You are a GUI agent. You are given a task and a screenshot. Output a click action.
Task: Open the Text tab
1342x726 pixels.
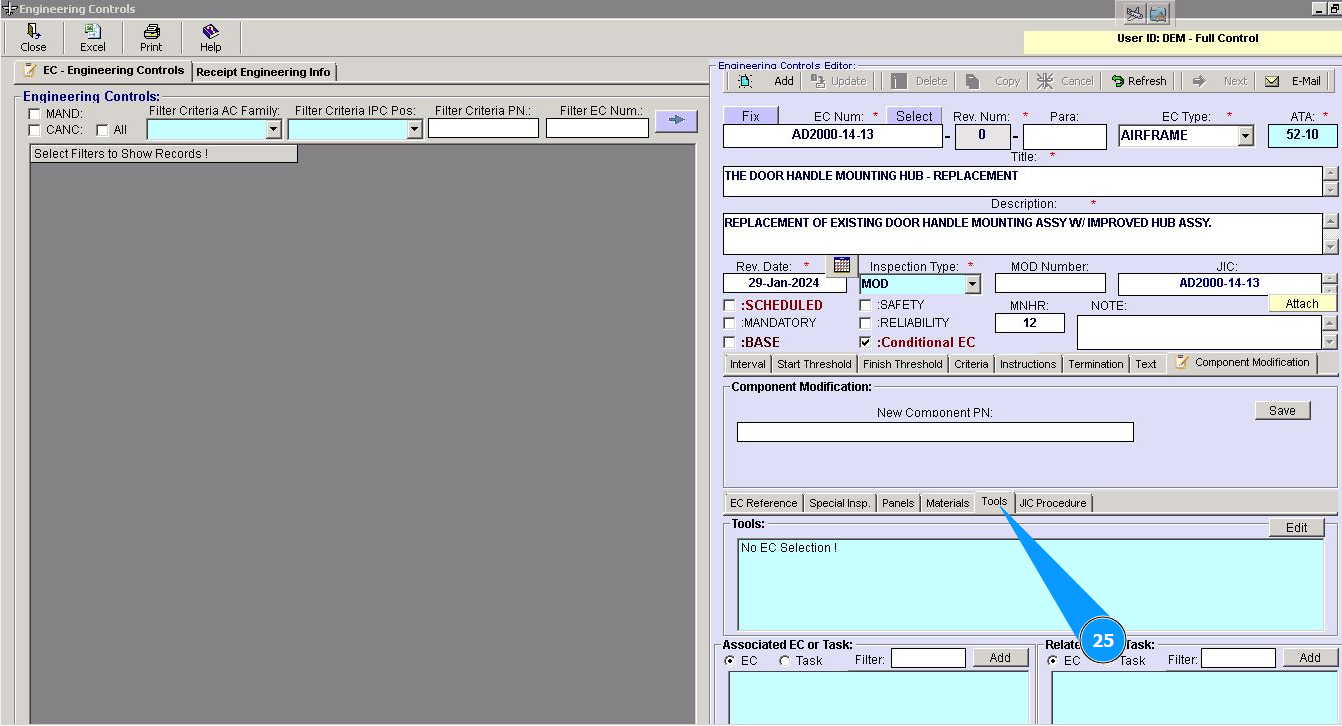point(1146,364)
